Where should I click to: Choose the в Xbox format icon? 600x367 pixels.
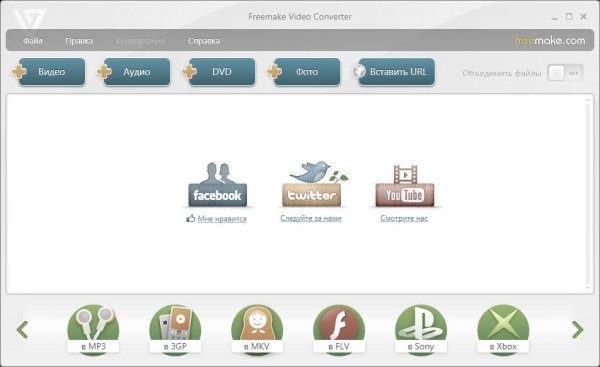pos(503,330)
